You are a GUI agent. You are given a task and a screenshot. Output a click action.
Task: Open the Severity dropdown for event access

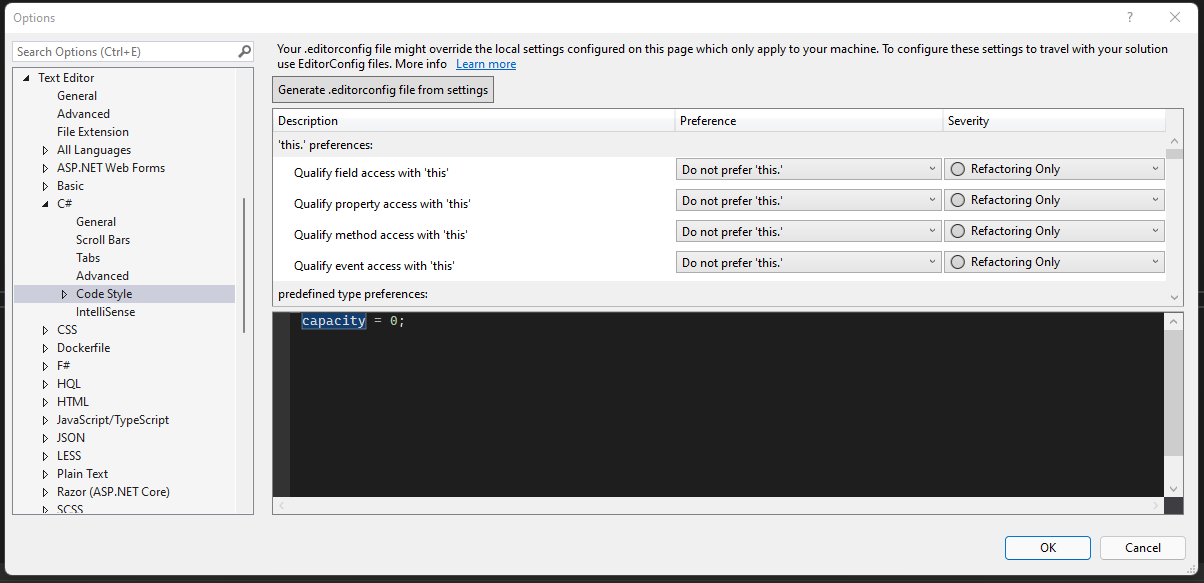tap(1155, 261)
